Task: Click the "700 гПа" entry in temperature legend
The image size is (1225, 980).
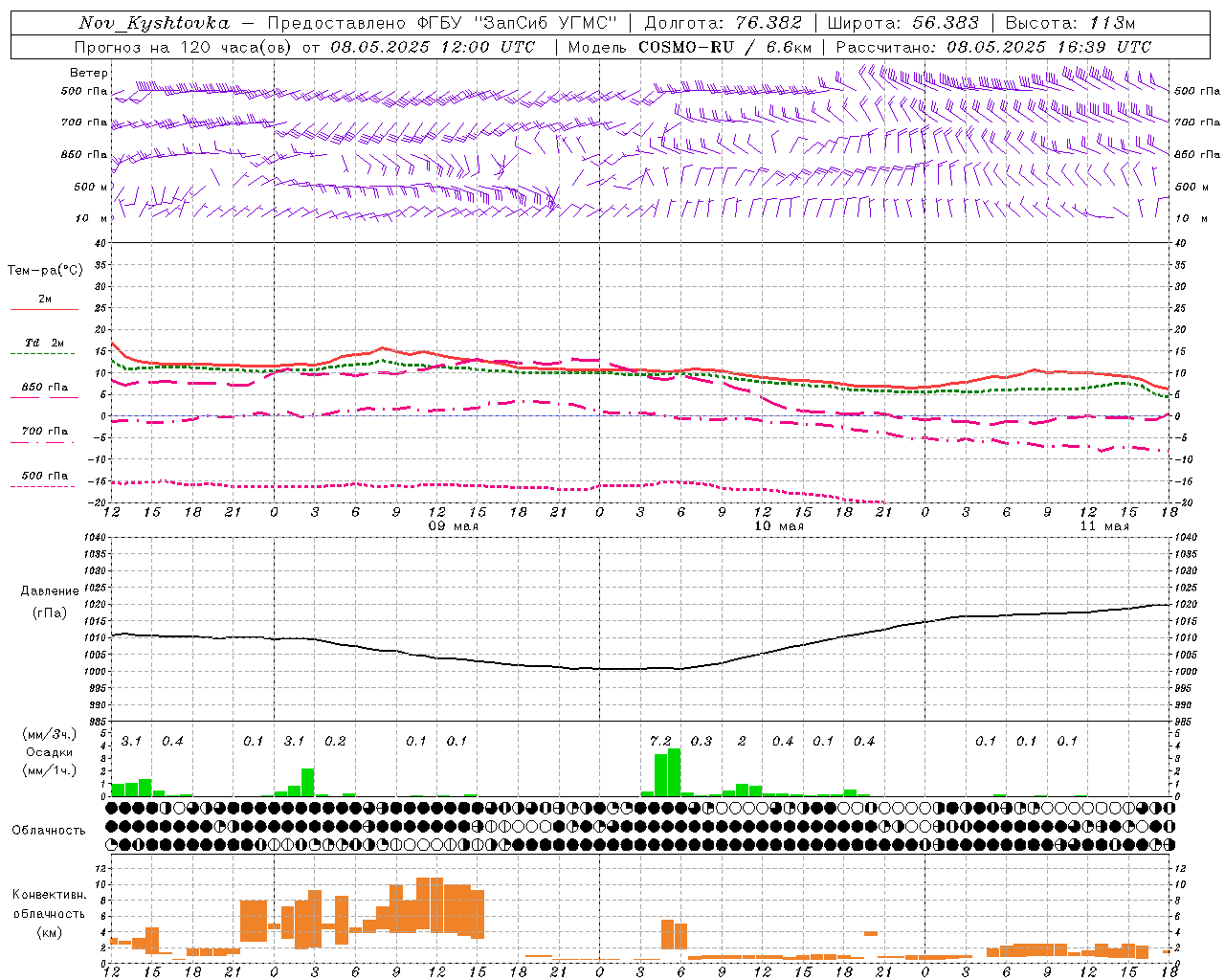Action: [44, 432]
